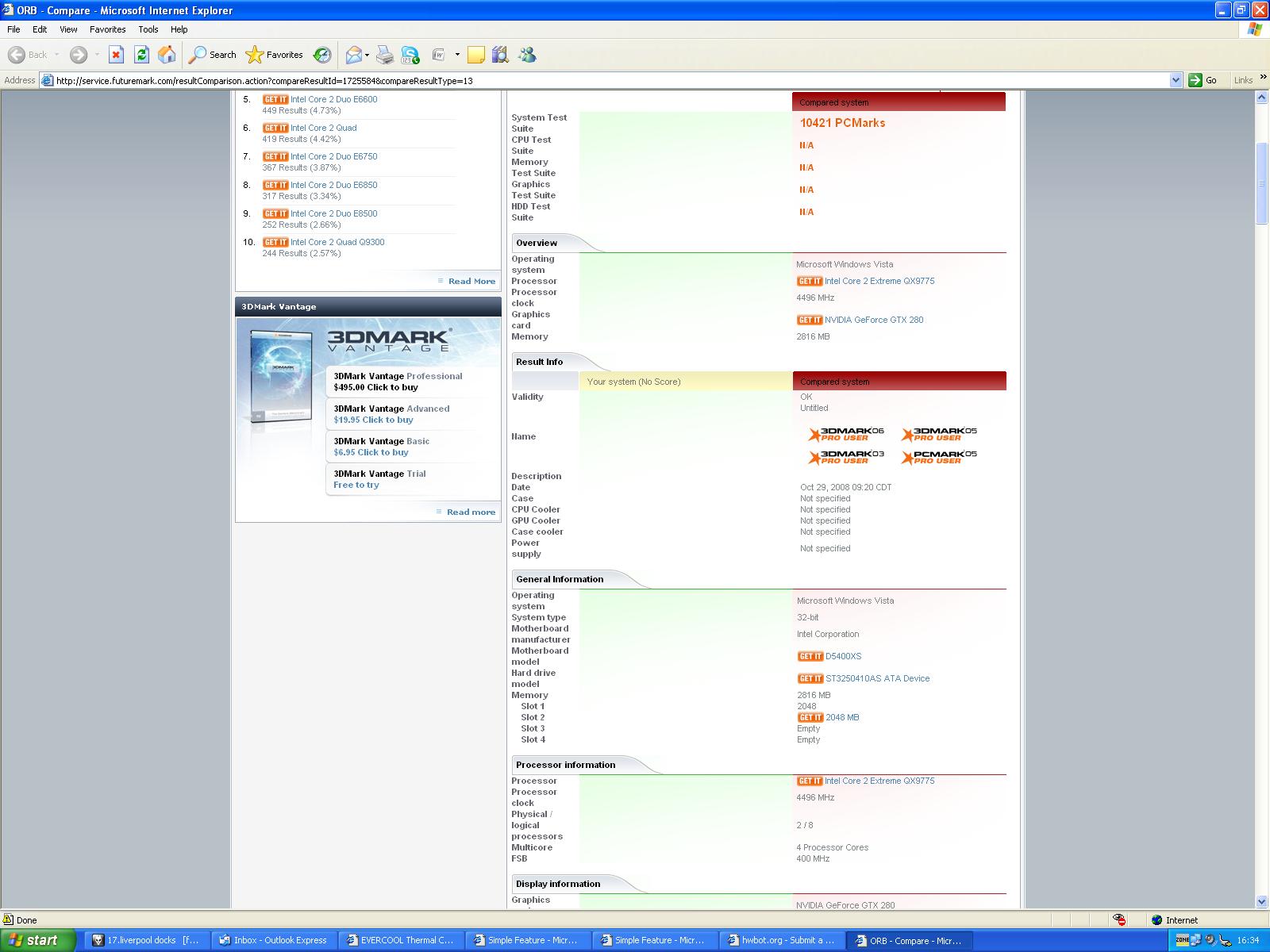Screen dimensions: 1270x952
Task: Click the ZoneAlarm tray icon
Action: click(1182, 940)
